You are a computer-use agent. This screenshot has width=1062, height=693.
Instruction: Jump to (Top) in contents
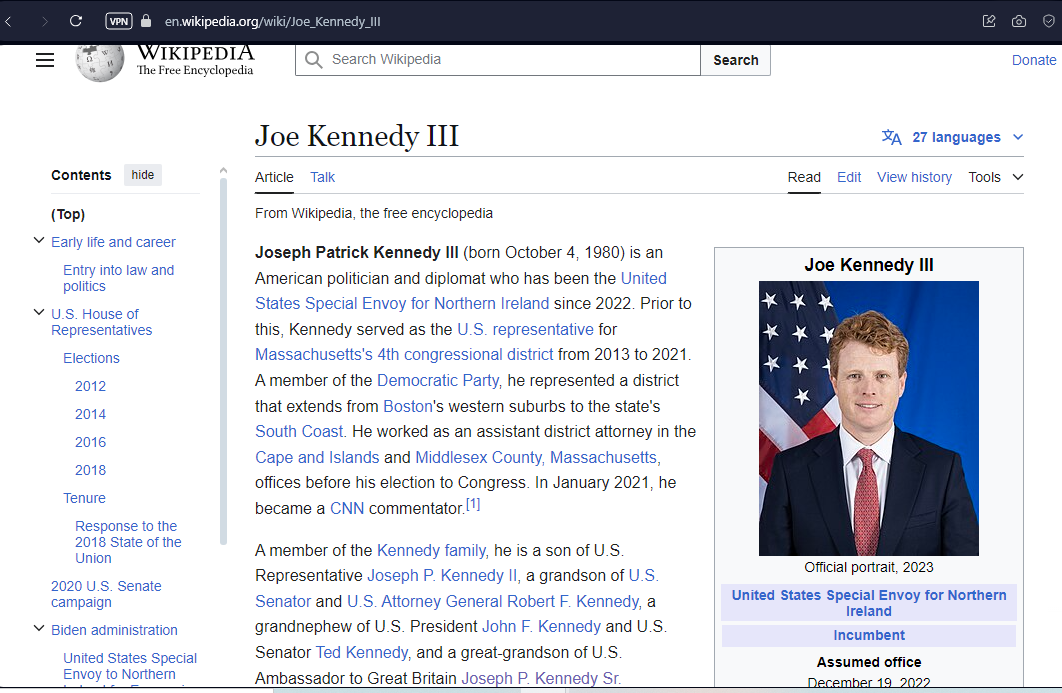[68, 214]
